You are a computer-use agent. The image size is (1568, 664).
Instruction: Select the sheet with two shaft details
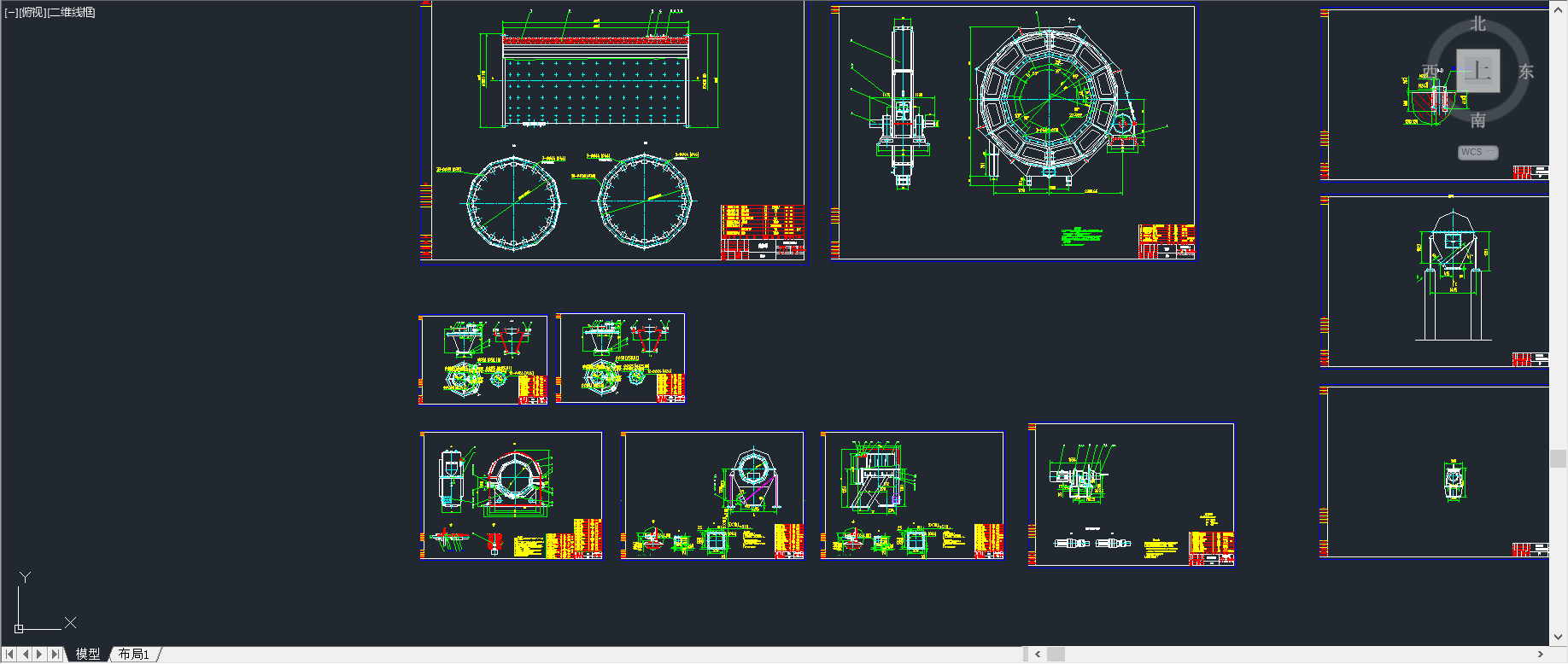coord(1132,494)
